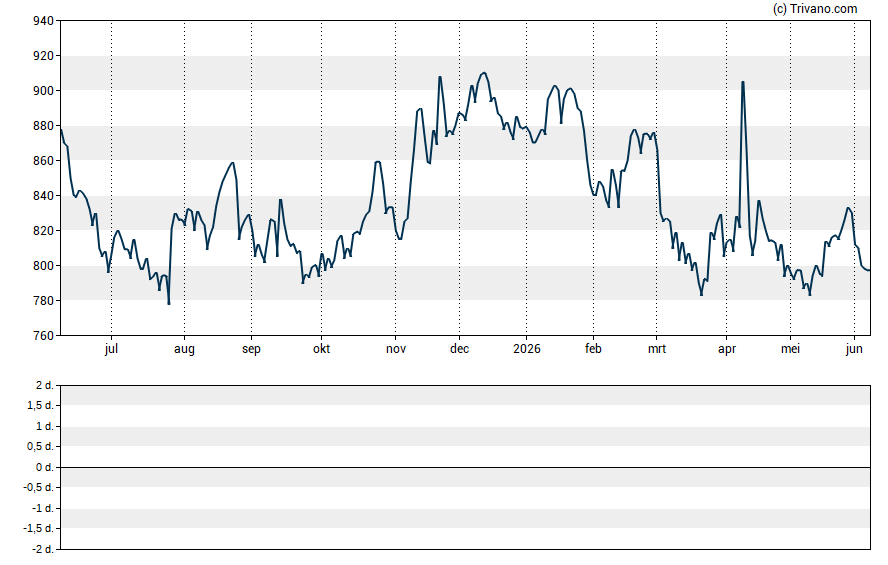The width and height of the screenshot is (888, 565).
Task: Click the '(c) Trivano.com' copyright text
Action: pos(815,8)
